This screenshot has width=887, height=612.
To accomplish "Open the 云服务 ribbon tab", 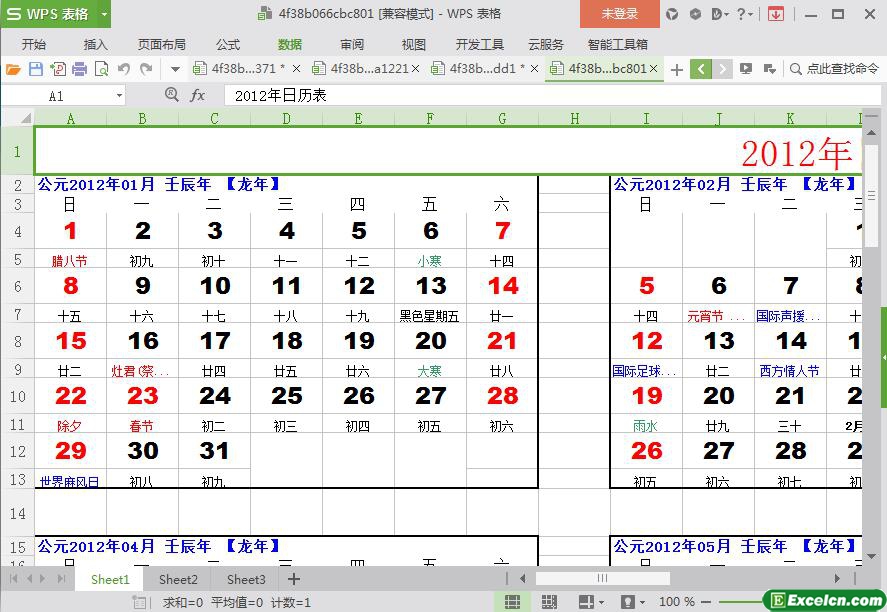I will 546,44.
